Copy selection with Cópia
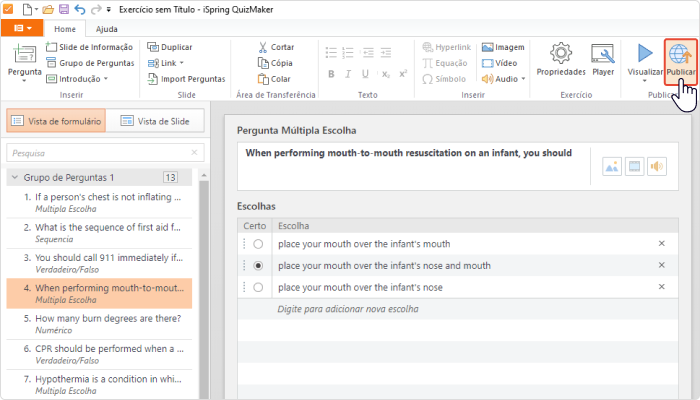700x400 pixels. pos(275,63)
